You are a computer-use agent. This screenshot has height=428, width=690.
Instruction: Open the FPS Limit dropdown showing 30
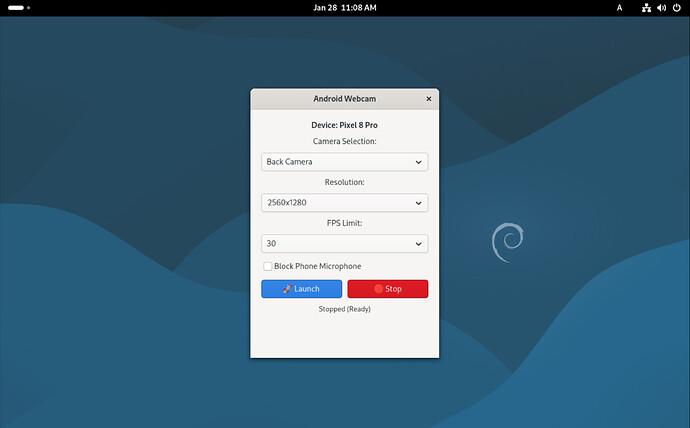pos(345,244)
